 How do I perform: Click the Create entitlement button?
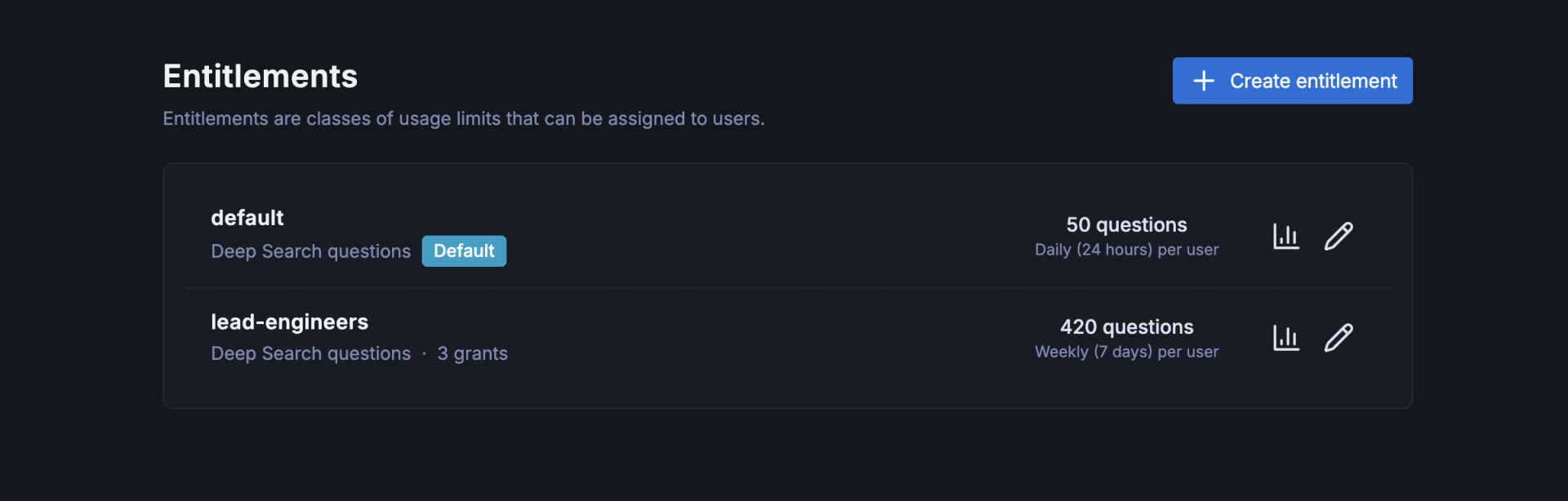tap(1292, 80)
